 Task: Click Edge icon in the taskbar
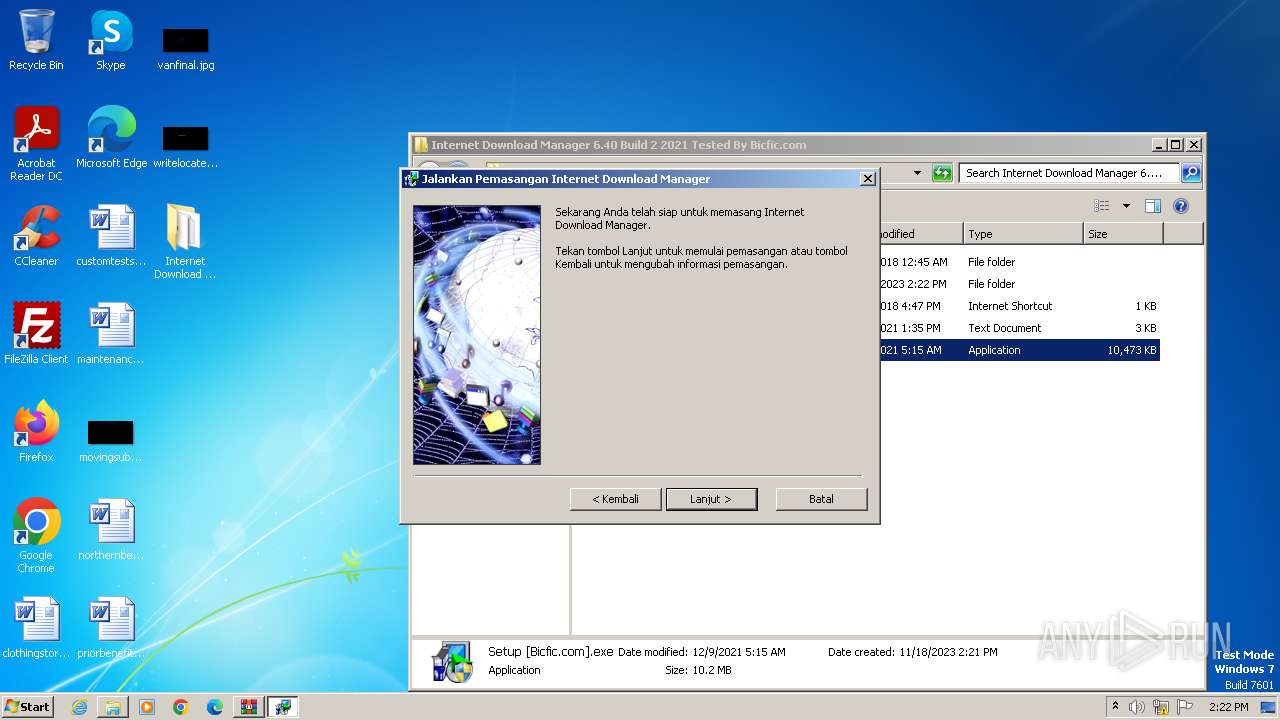point(215,707)
